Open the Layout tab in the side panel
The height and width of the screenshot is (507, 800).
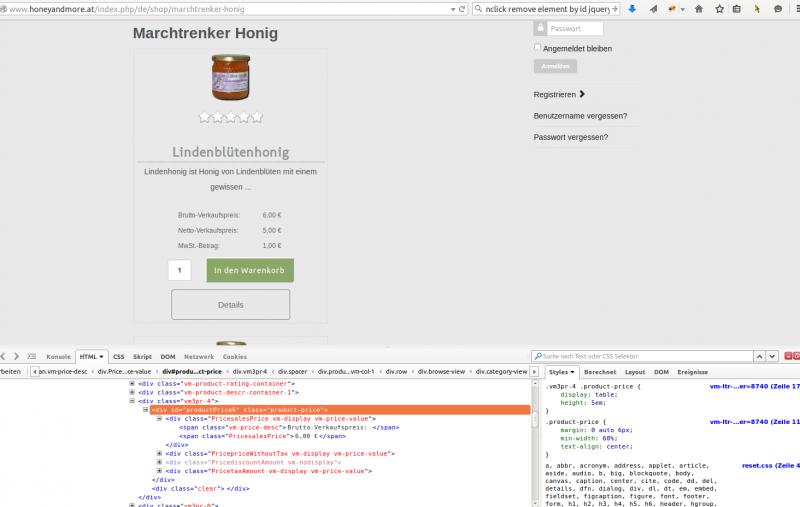(x=635, y=371)
